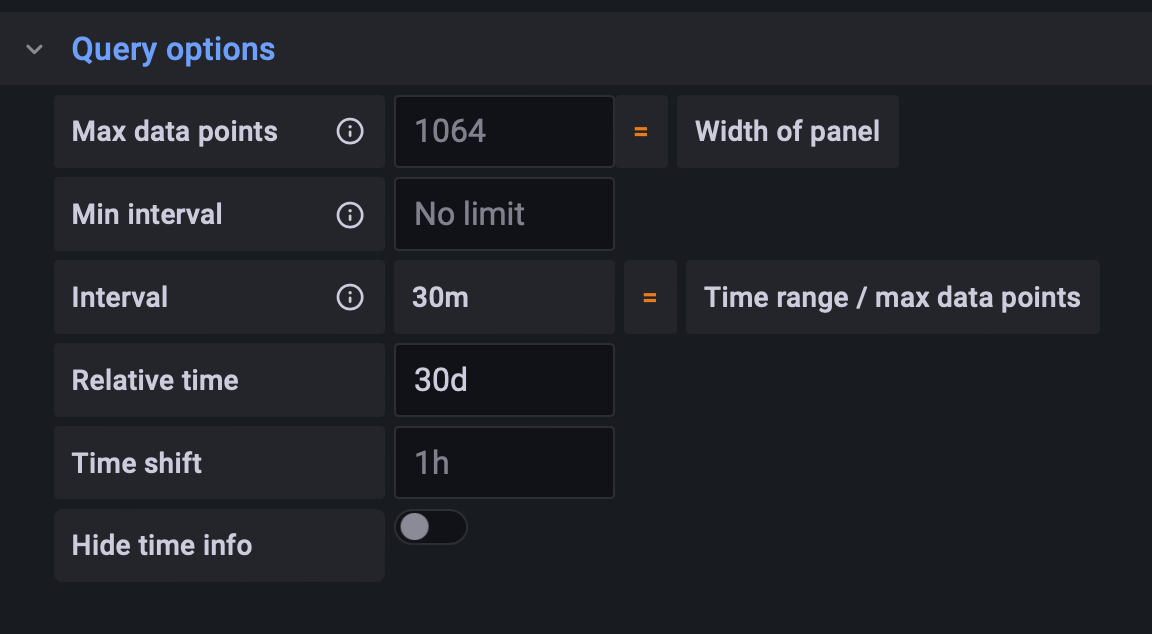The image size is (1152, 634).
Task: Open the Min interval info tooltip icon
Action: pos(350,214)
